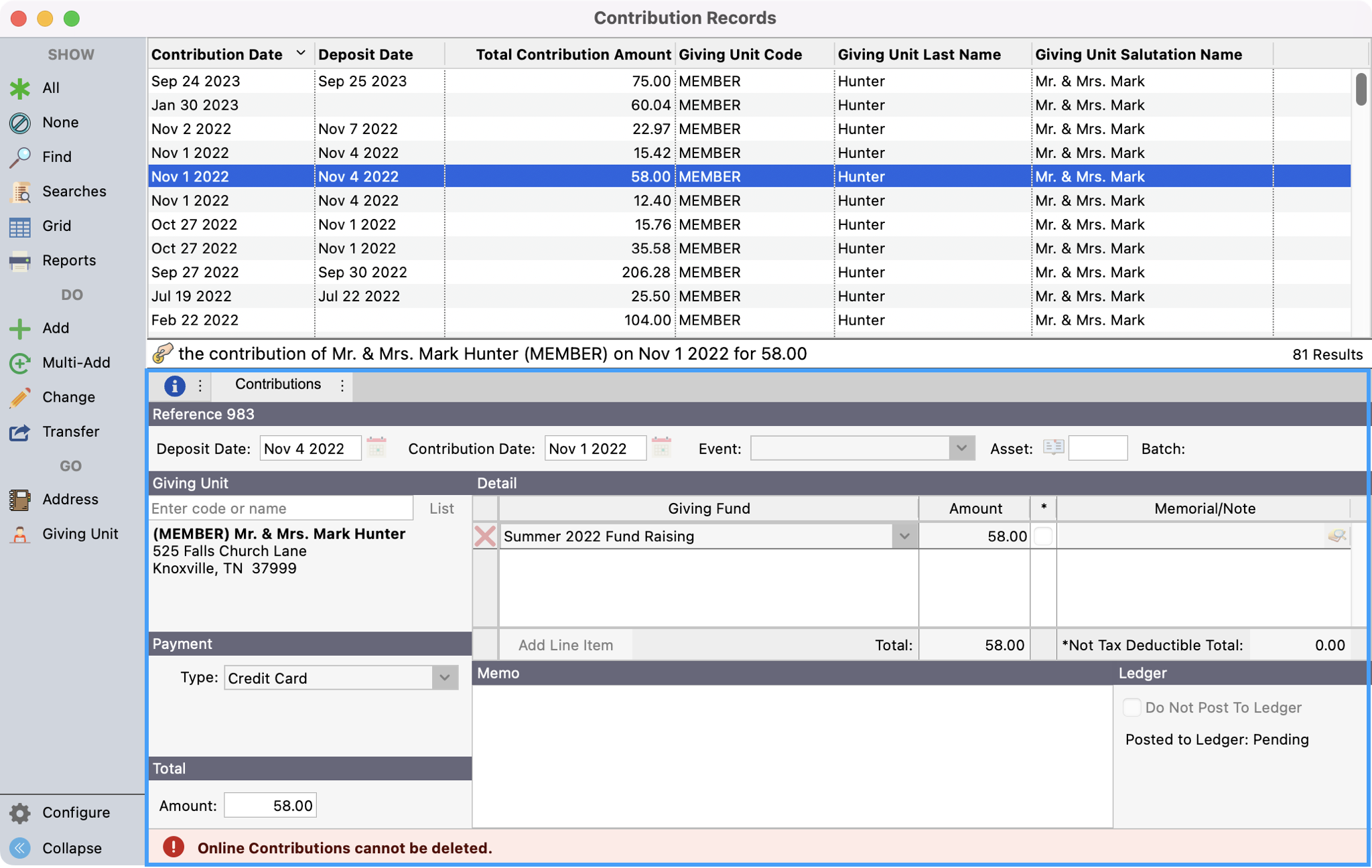Image resolution: width=1372 pixels, height=868 pixels.
Task: Expand the Giving Fund dropdown arrow
Action: point(904,536)
